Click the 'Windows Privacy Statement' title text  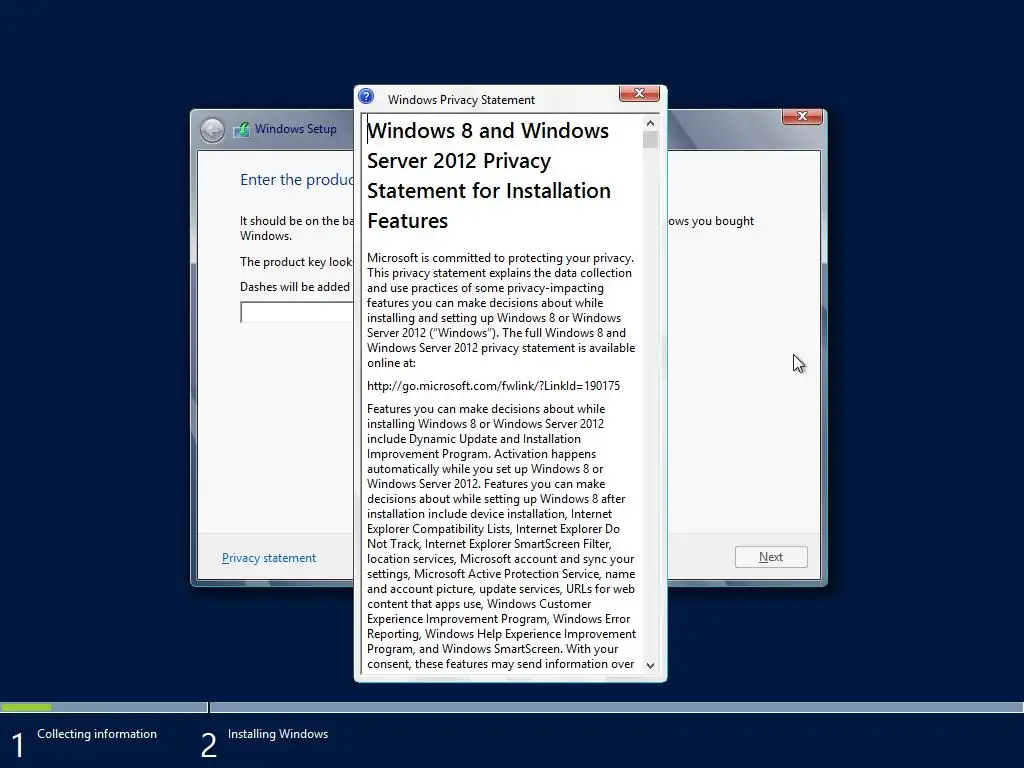point(461,100)
